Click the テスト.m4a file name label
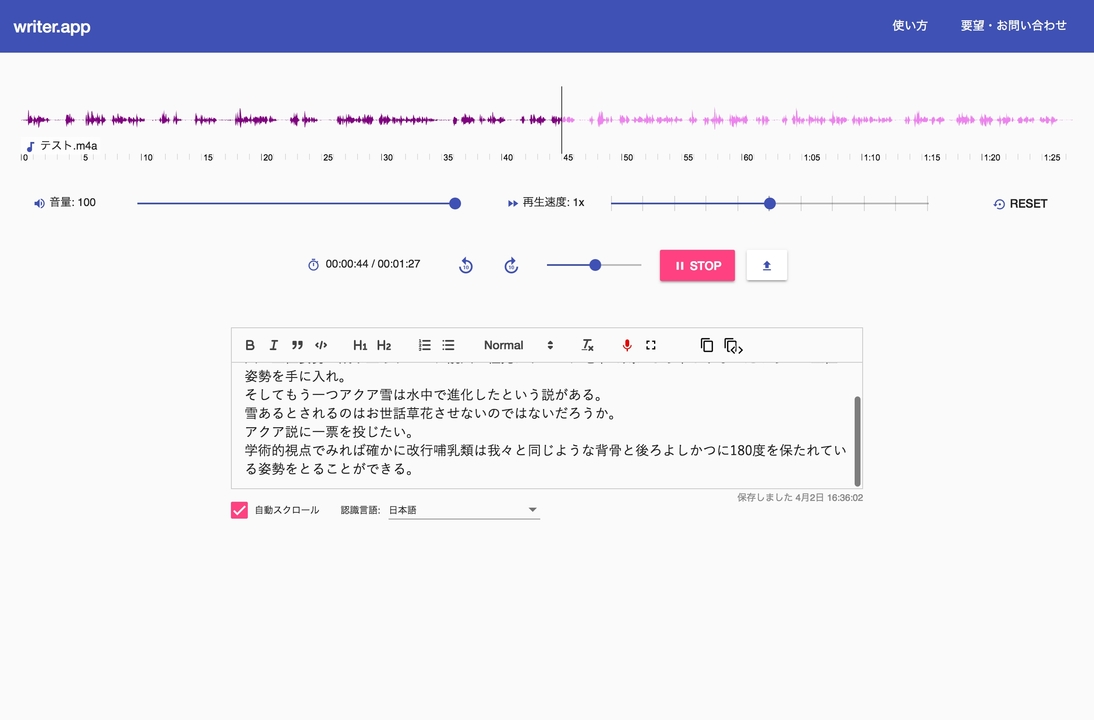The height and width of the screenshot is (720, 1094). point(68,146)
